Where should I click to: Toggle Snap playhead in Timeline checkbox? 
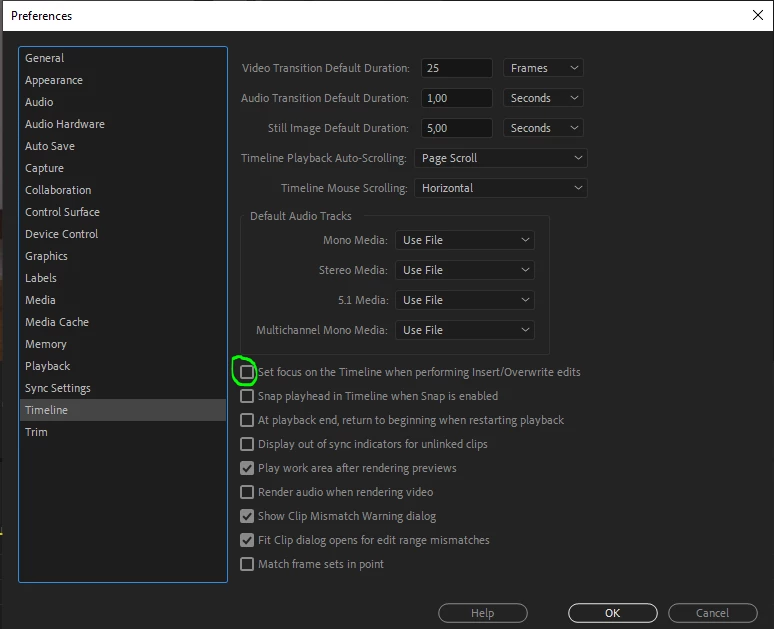point(247,396)
